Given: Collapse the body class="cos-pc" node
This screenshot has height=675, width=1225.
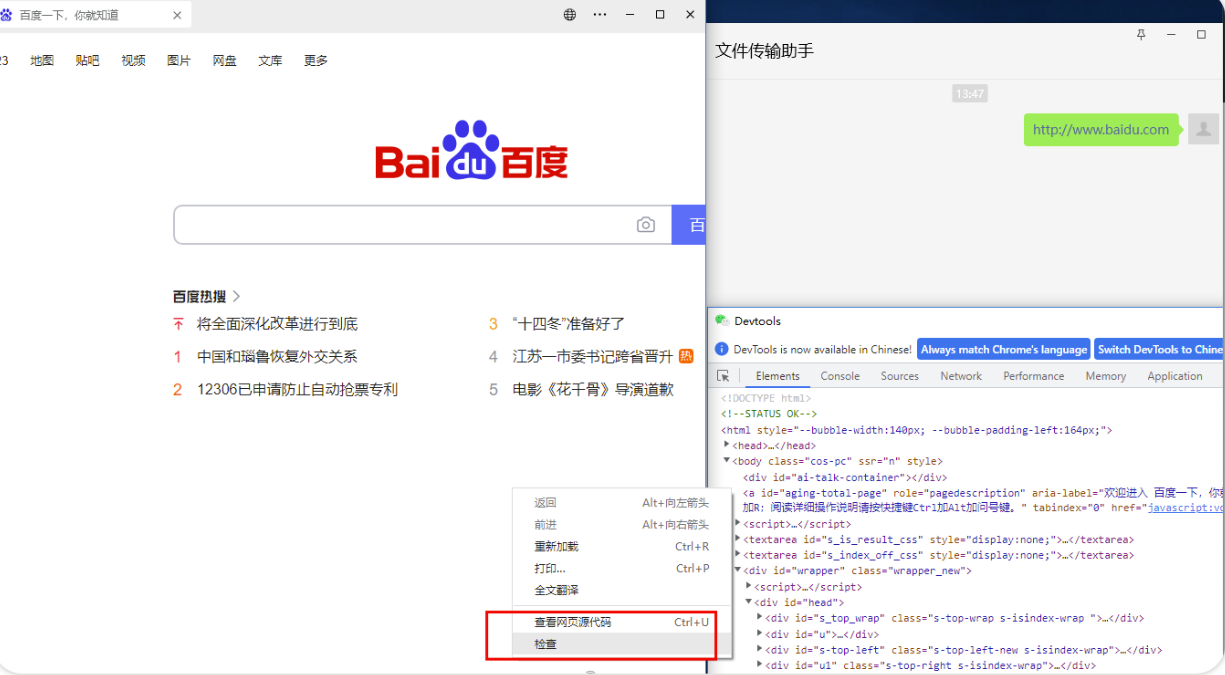Looking at the screenshot, I should pos(727,461).
